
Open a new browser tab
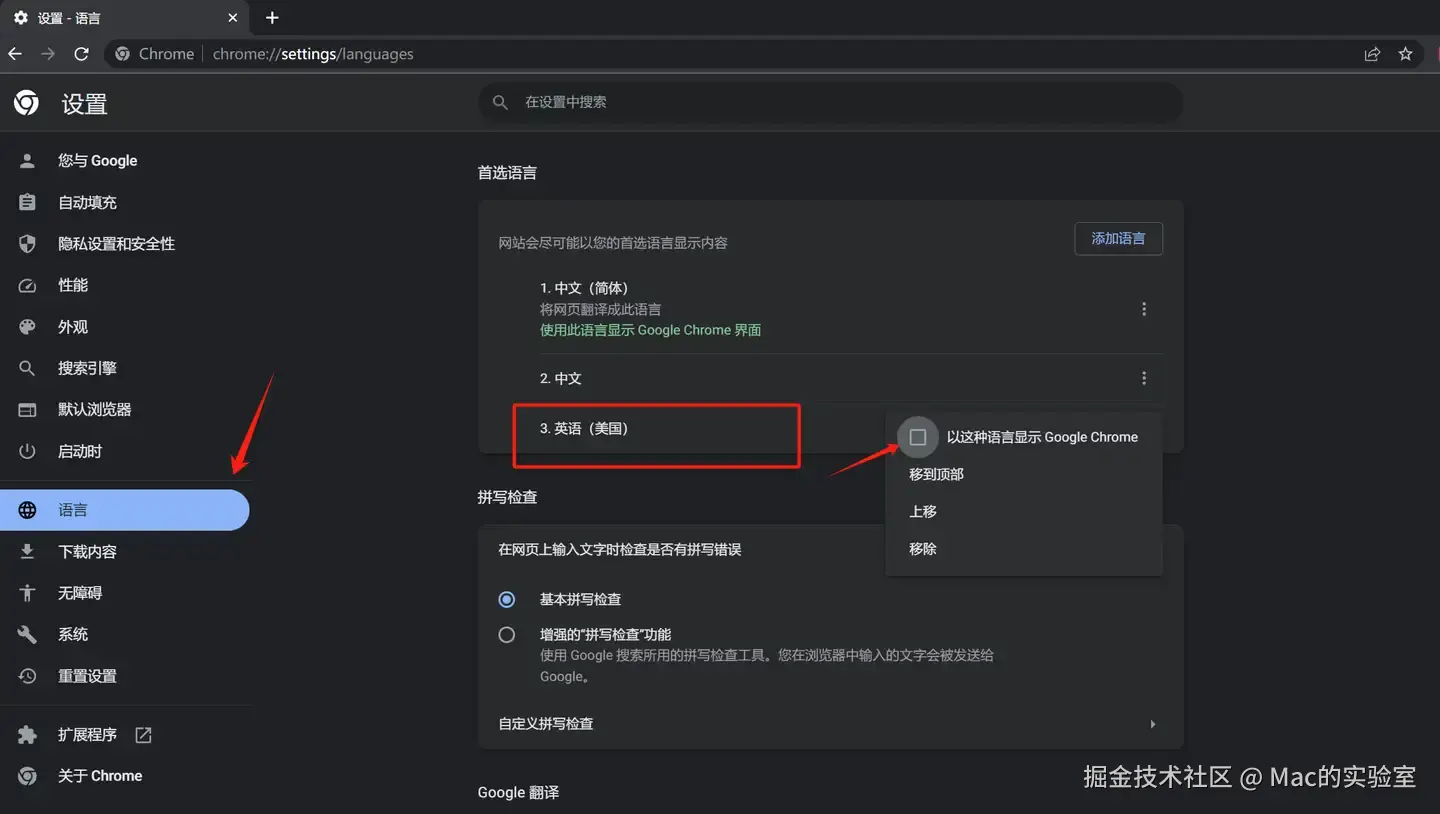[x=272, y=18]
